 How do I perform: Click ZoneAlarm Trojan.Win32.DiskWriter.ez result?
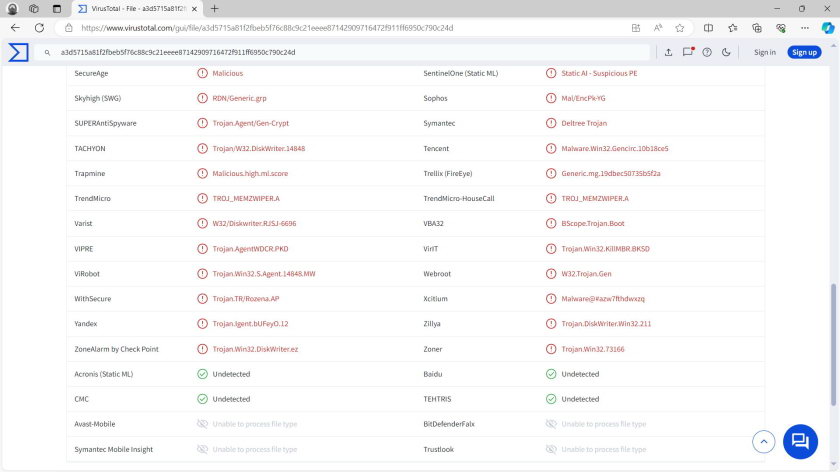point(255,349)
